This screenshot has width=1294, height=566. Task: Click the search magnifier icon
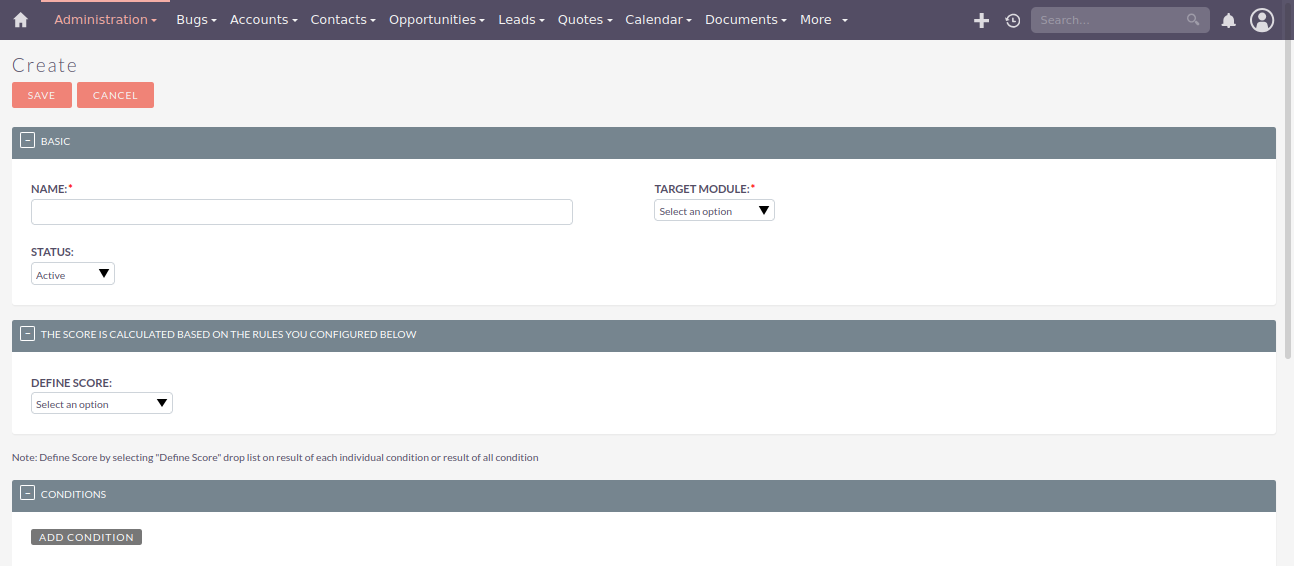point(1193,19)
